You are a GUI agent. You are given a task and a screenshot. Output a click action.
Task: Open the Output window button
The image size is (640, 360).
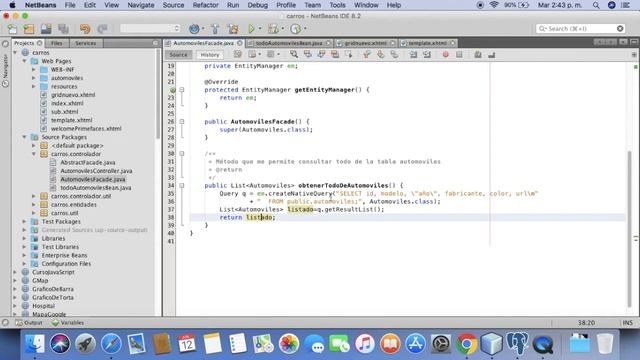click(x=29, y=322)
